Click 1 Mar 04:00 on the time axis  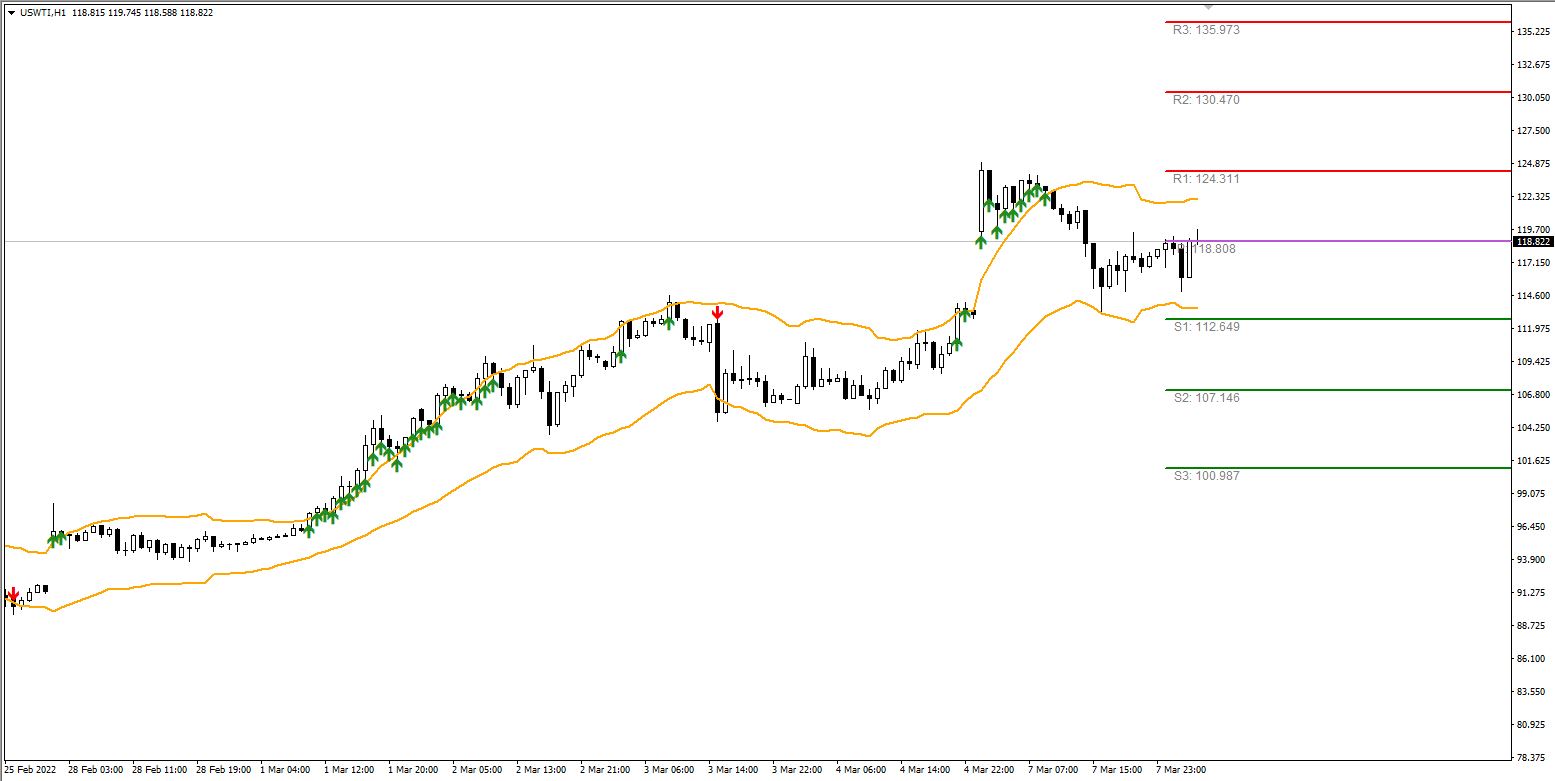(285, 770)
